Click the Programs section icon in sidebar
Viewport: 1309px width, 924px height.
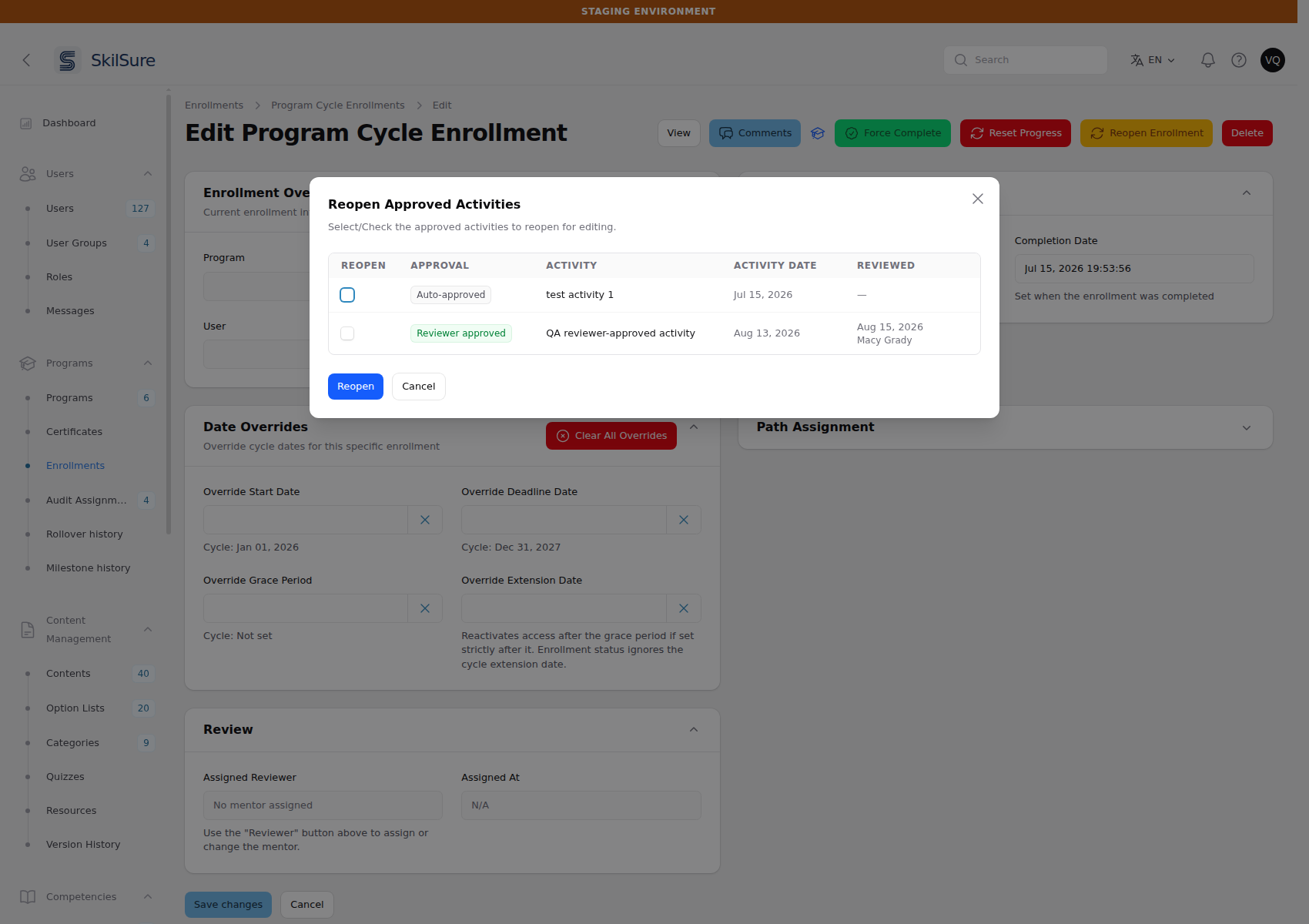pos(28,363)
